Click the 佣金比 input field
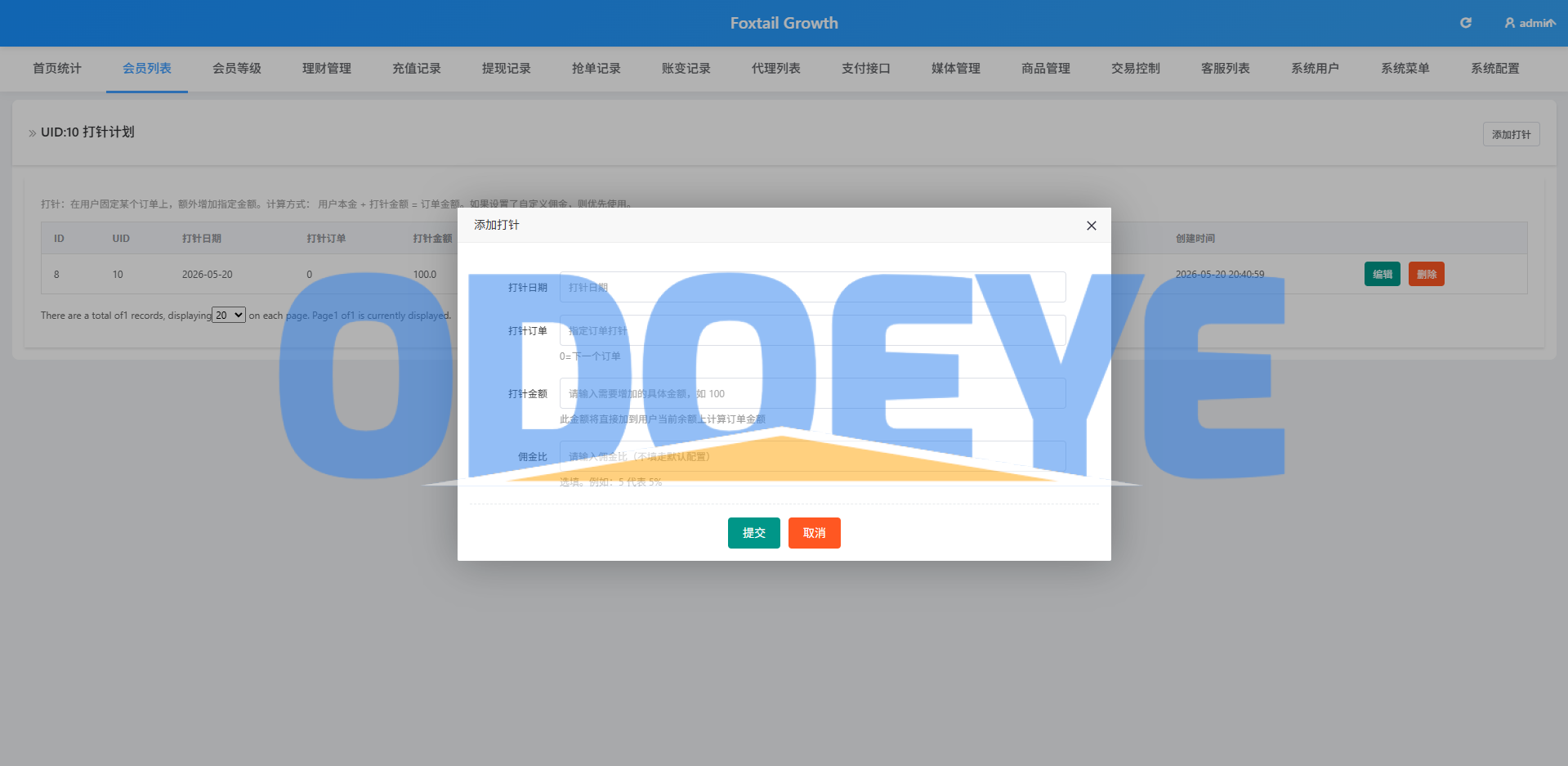This screenshot has height=766, width=1568. point(812,456)
